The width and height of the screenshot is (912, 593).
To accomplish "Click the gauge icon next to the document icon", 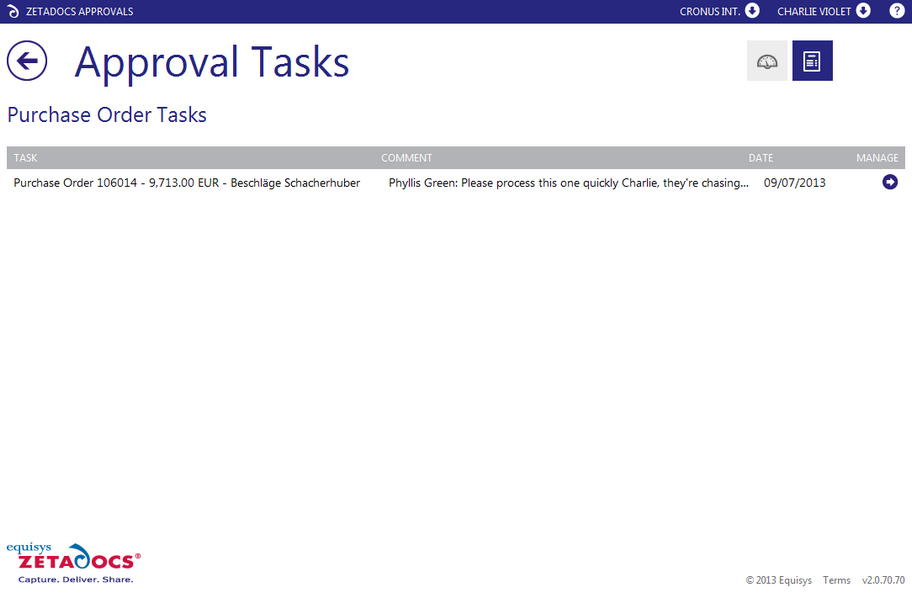I will [766, 60].
